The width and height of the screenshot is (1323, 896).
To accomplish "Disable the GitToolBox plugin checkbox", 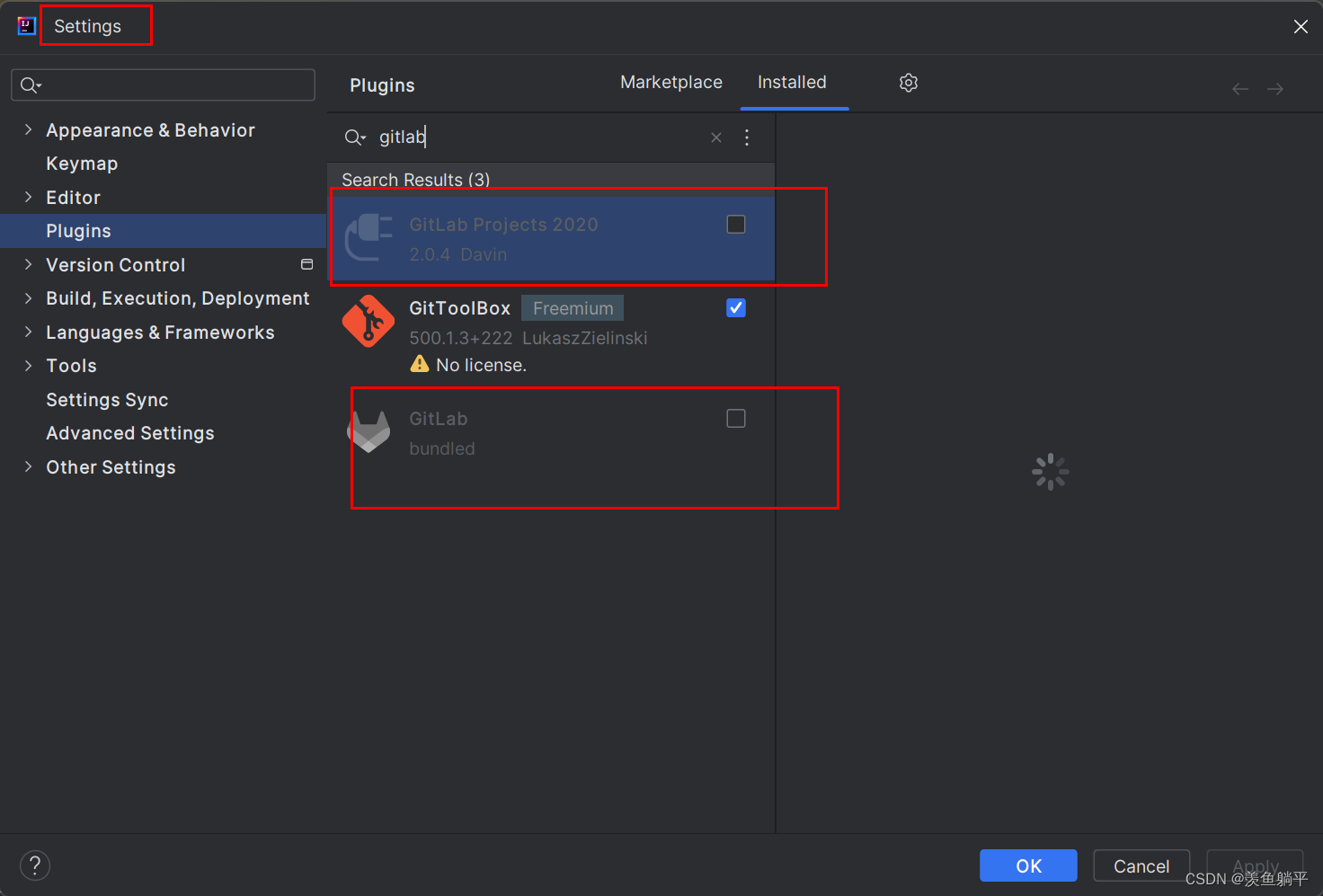I will click(x=735, y=307).
